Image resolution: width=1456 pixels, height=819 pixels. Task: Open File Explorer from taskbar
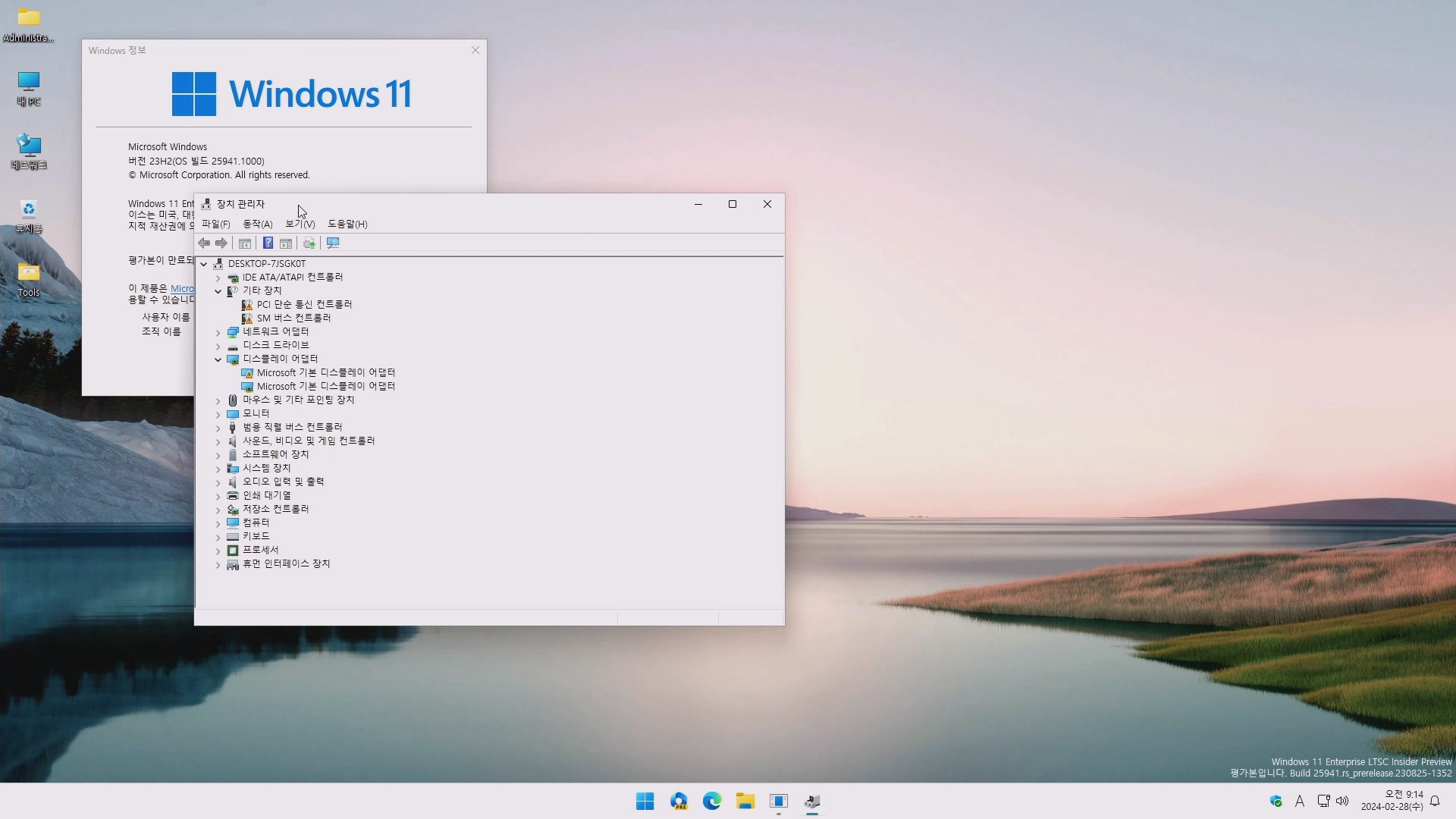[745, 802]
